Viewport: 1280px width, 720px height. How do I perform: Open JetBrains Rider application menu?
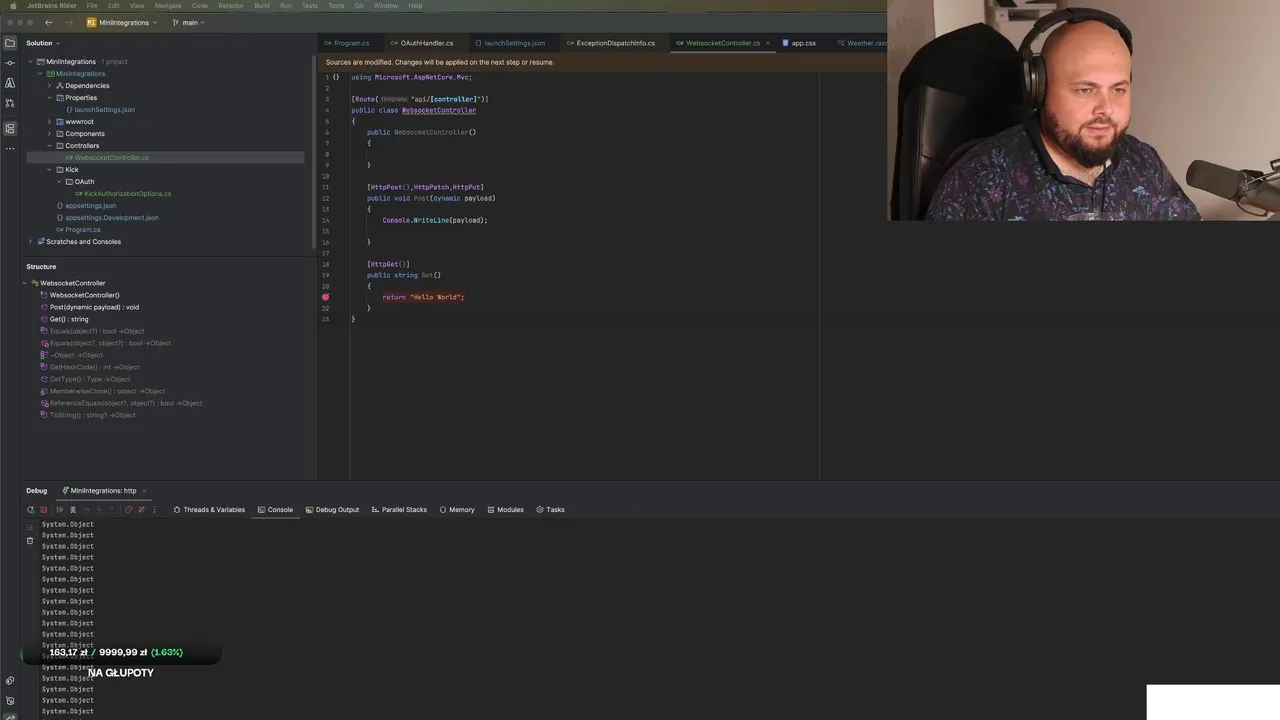tap(51, 6)
